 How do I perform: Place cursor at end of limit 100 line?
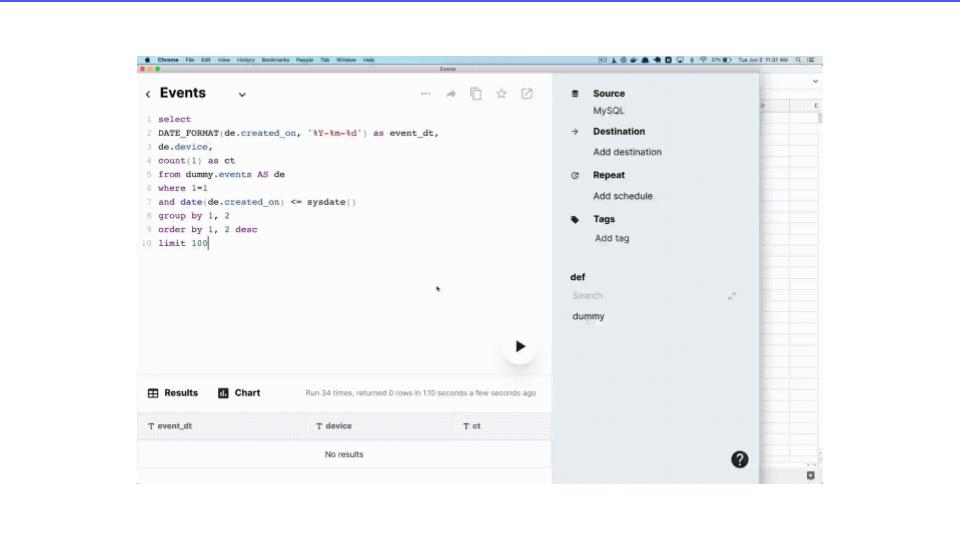(x=209, y=244)
